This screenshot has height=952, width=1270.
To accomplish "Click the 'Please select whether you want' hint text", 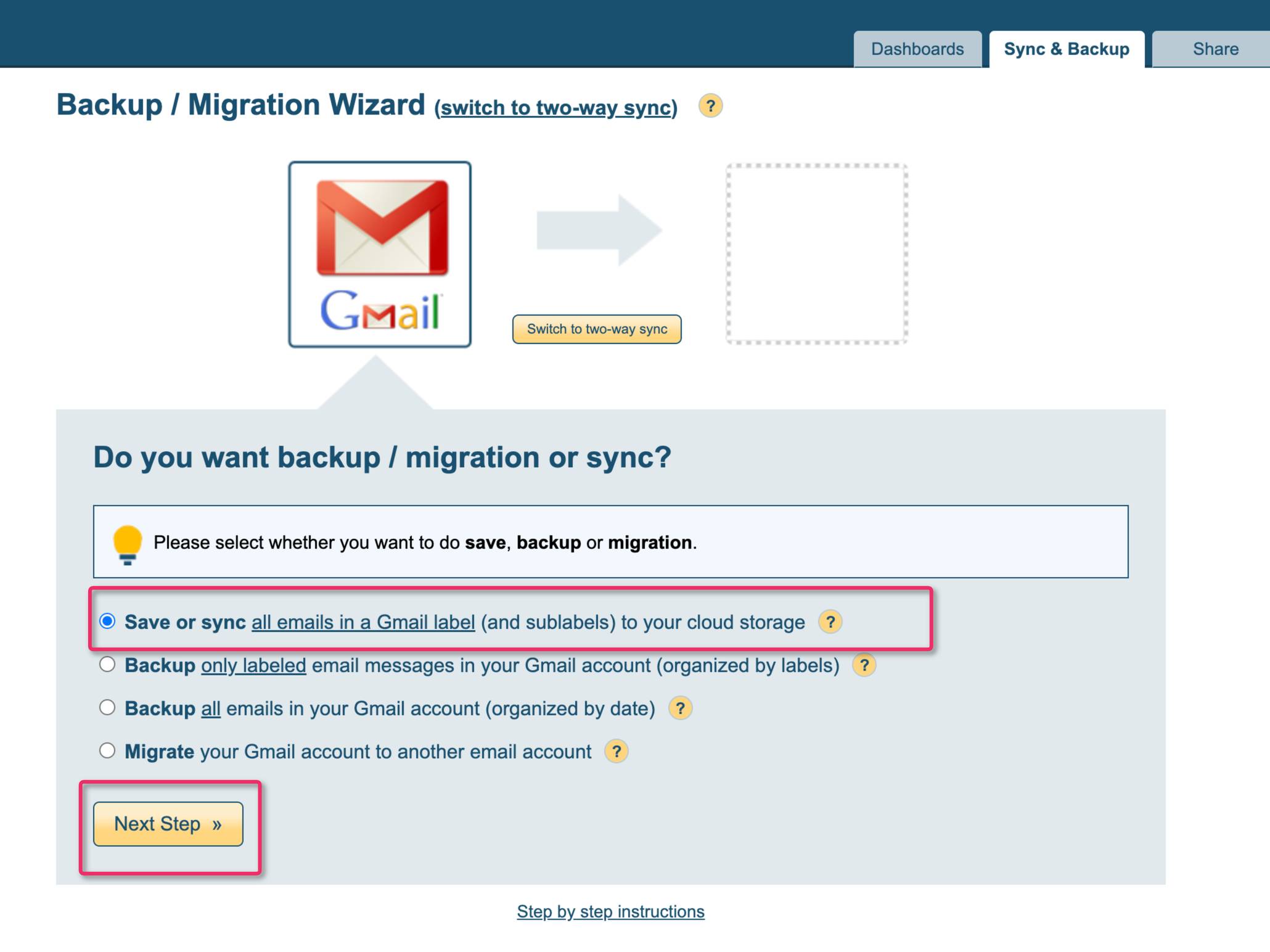I will pyautogui.click(x=425, y=543).
